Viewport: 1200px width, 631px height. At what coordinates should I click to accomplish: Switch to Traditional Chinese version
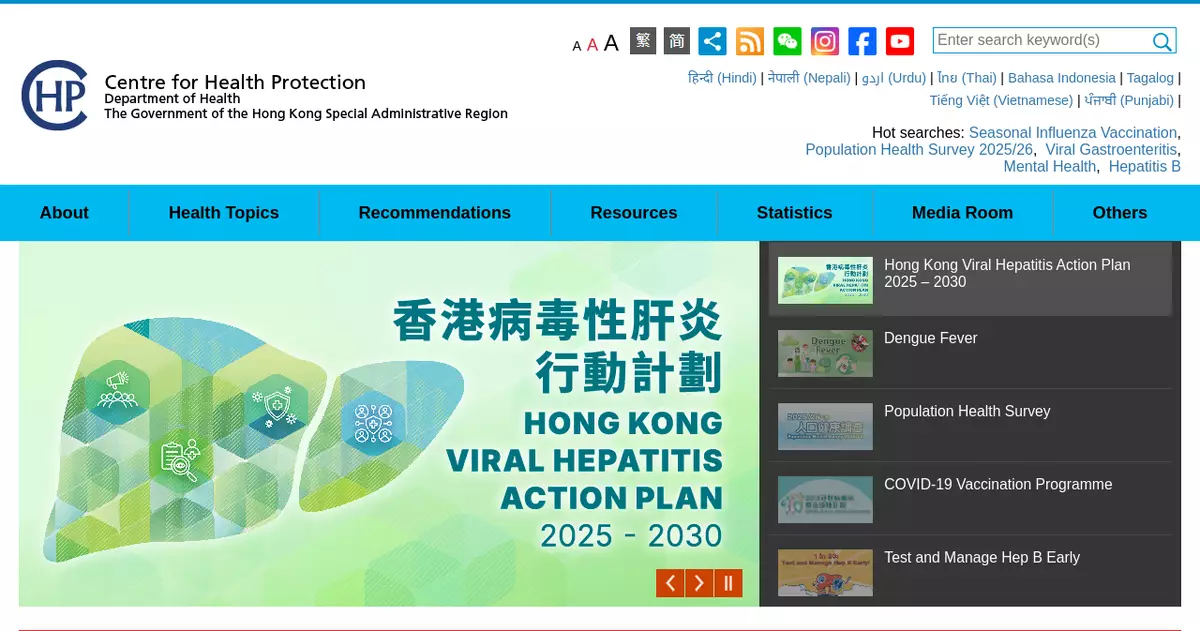[x=643, y=41]
